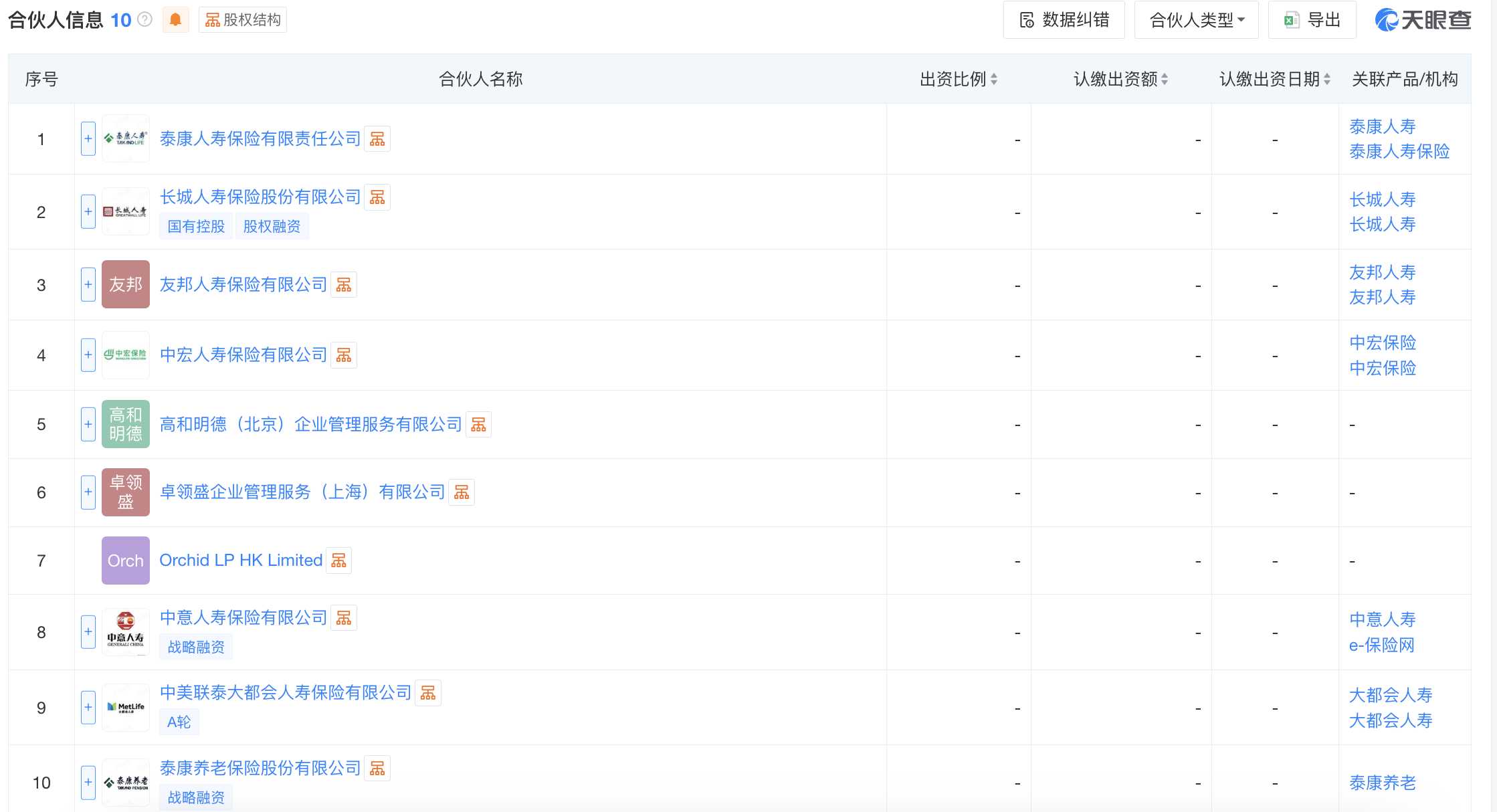1497x812 pixels.
Task: Click the 战略融资 tag under 中意人寿保险有限公司
Action: (195, 645)
